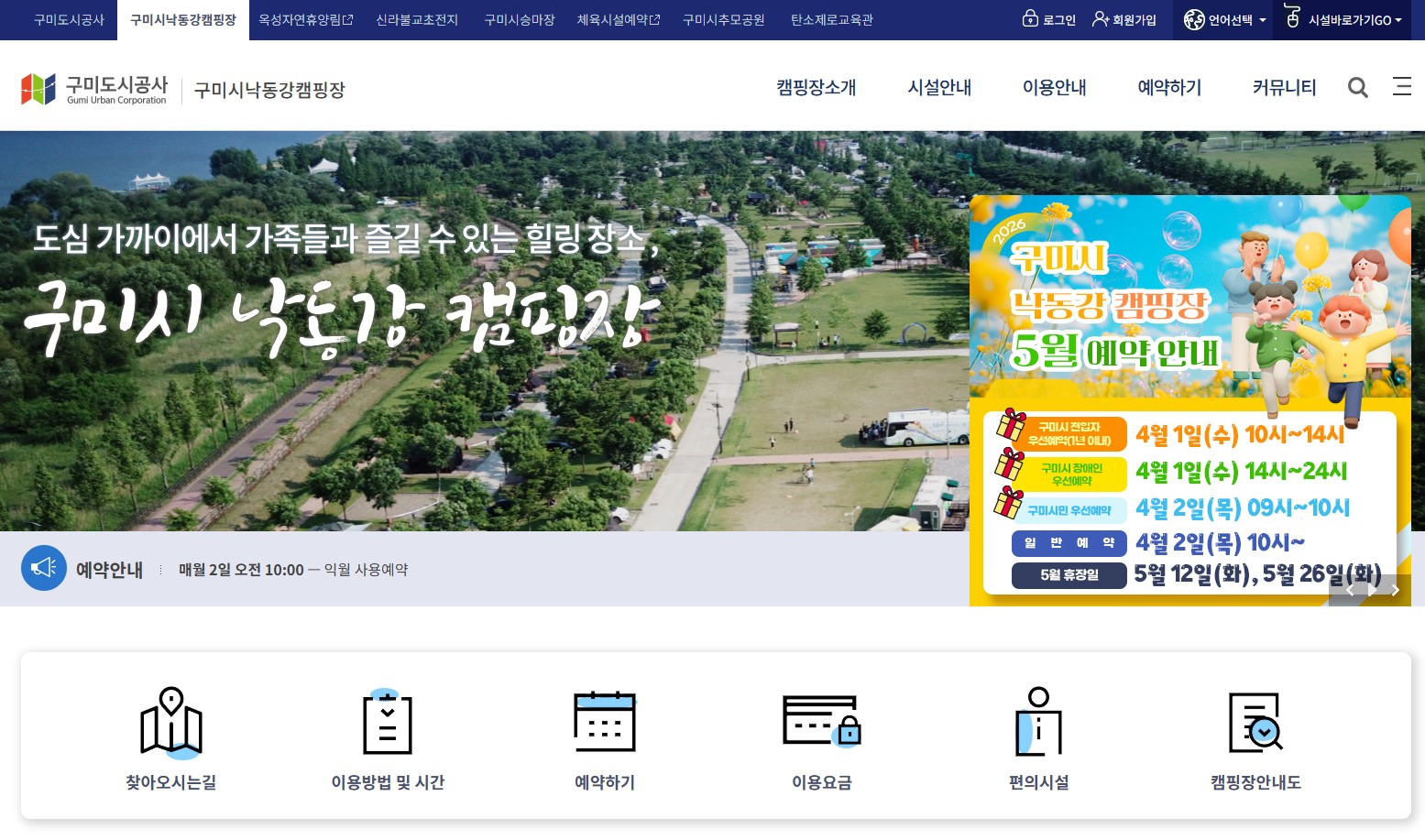1425x840 pixels.
Task: Click the speaker icon next to 예약안내
Action: tap(44, 568)
